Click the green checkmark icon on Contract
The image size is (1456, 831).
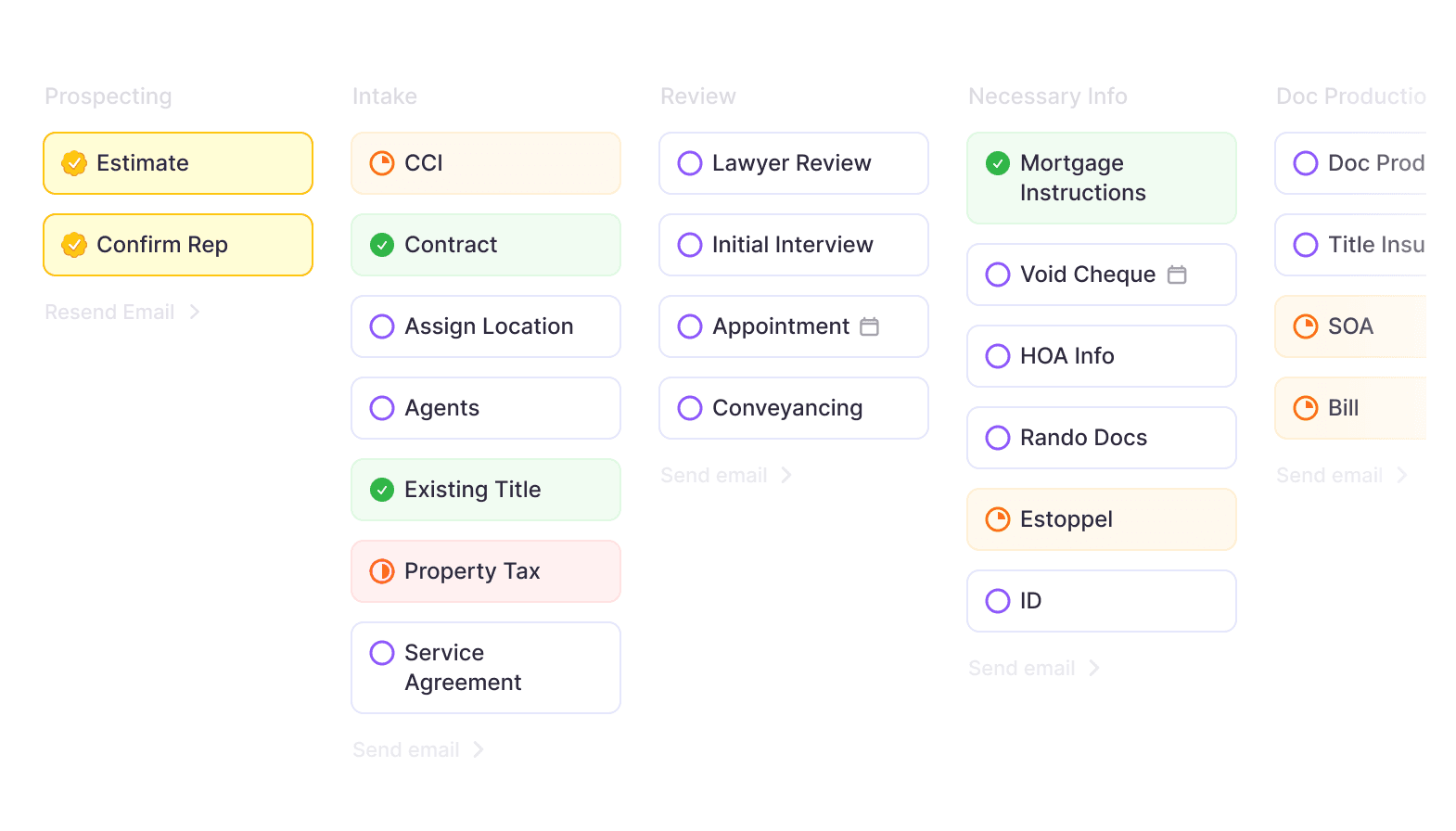click(x=382, y=245)
